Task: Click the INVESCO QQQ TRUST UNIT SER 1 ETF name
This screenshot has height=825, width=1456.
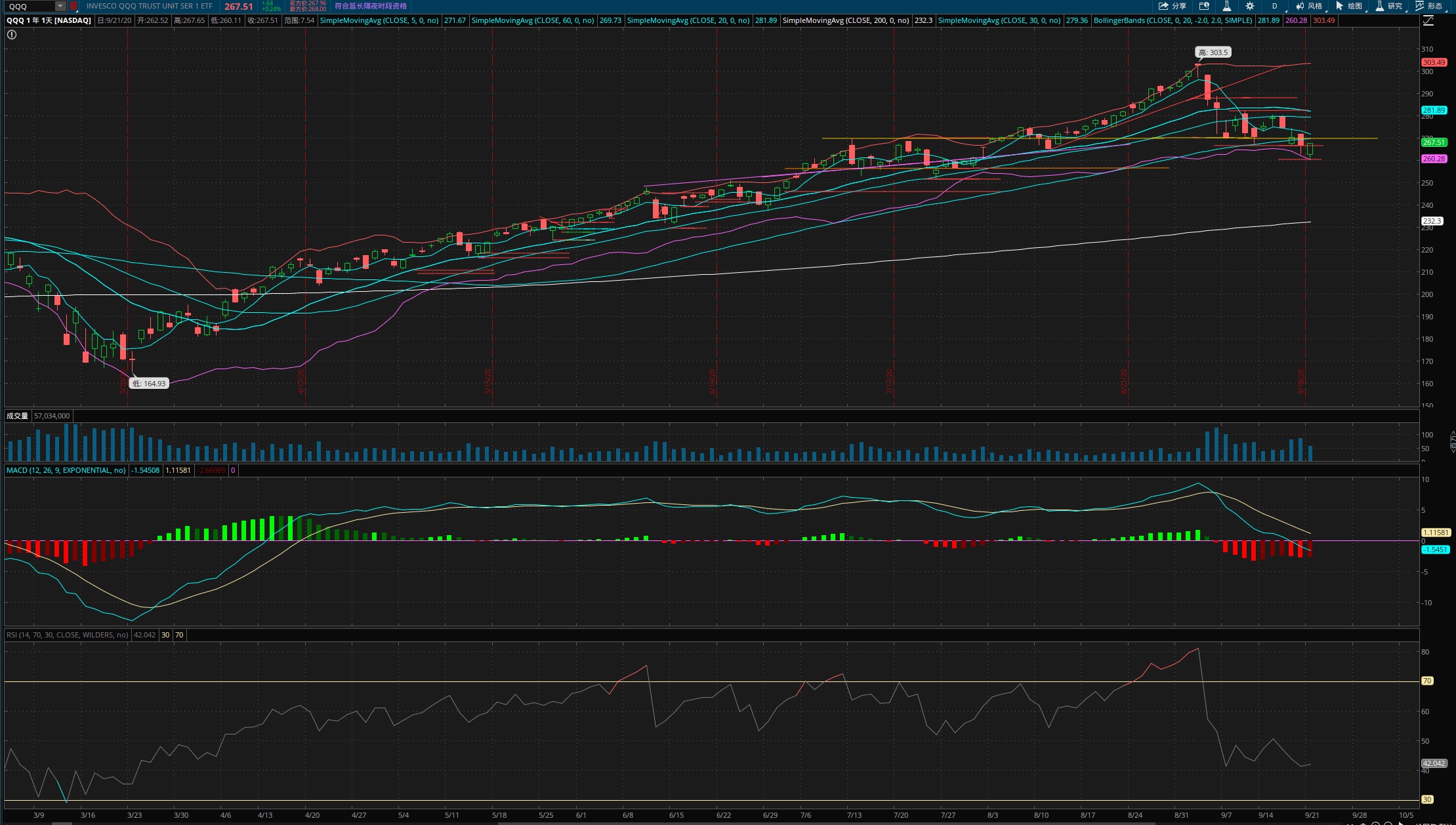Action: (150, 6)
